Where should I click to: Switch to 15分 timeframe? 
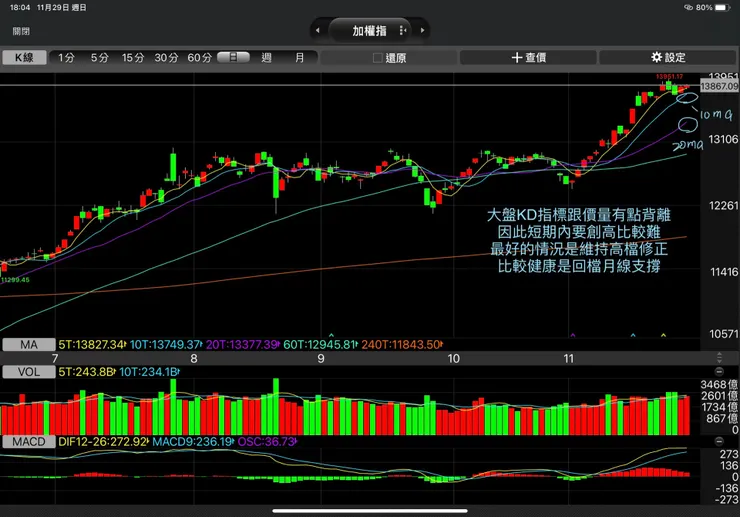click(133, 58)
